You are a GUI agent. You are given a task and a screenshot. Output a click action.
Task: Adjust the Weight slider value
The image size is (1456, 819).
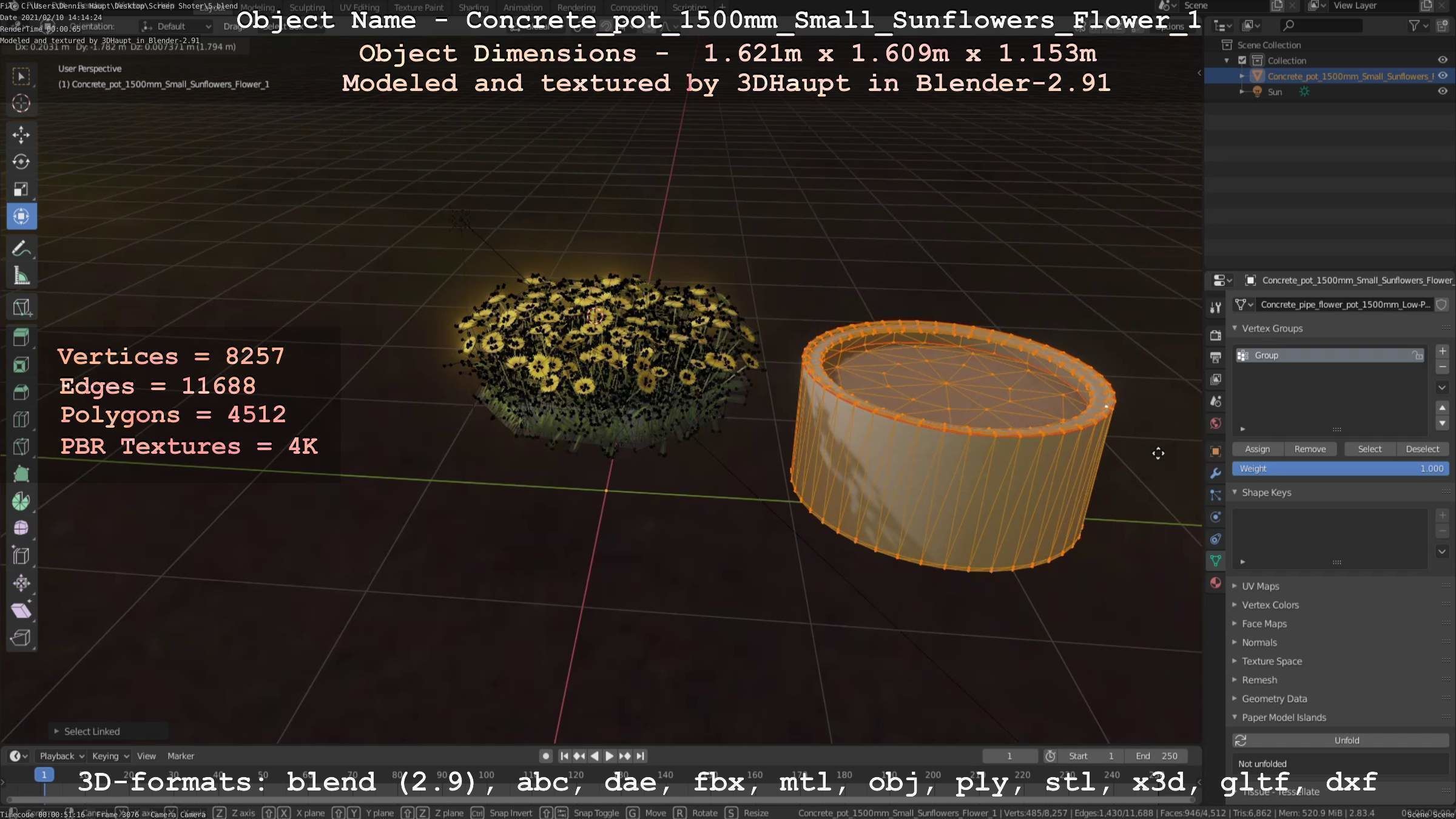click(1340, 468)
